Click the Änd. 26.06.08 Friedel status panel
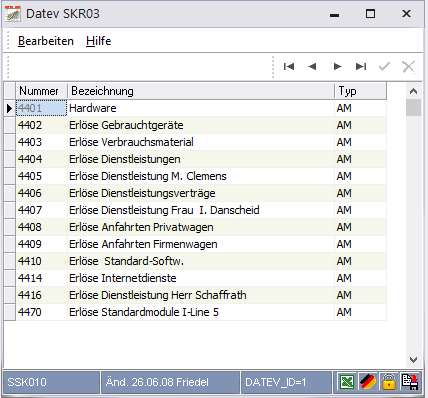Image resolution: width=428 pixels, height=398 pixels. [170, 382]
